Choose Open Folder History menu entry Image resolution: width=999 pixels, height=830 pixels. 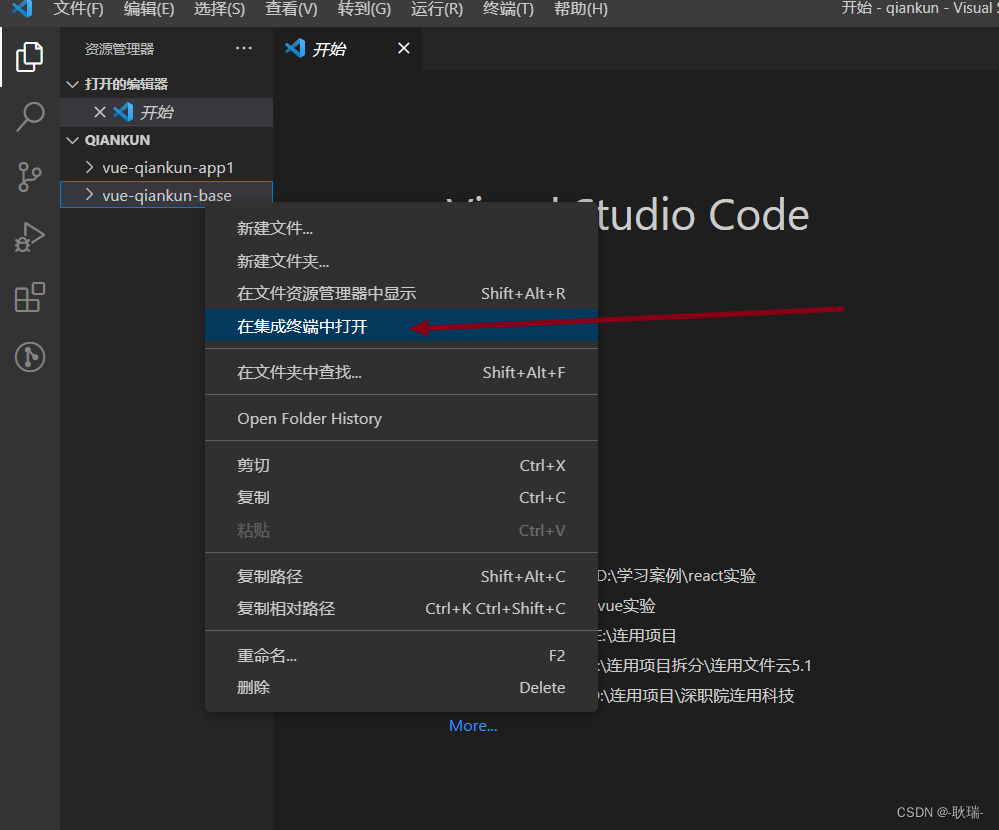point(401,419)
